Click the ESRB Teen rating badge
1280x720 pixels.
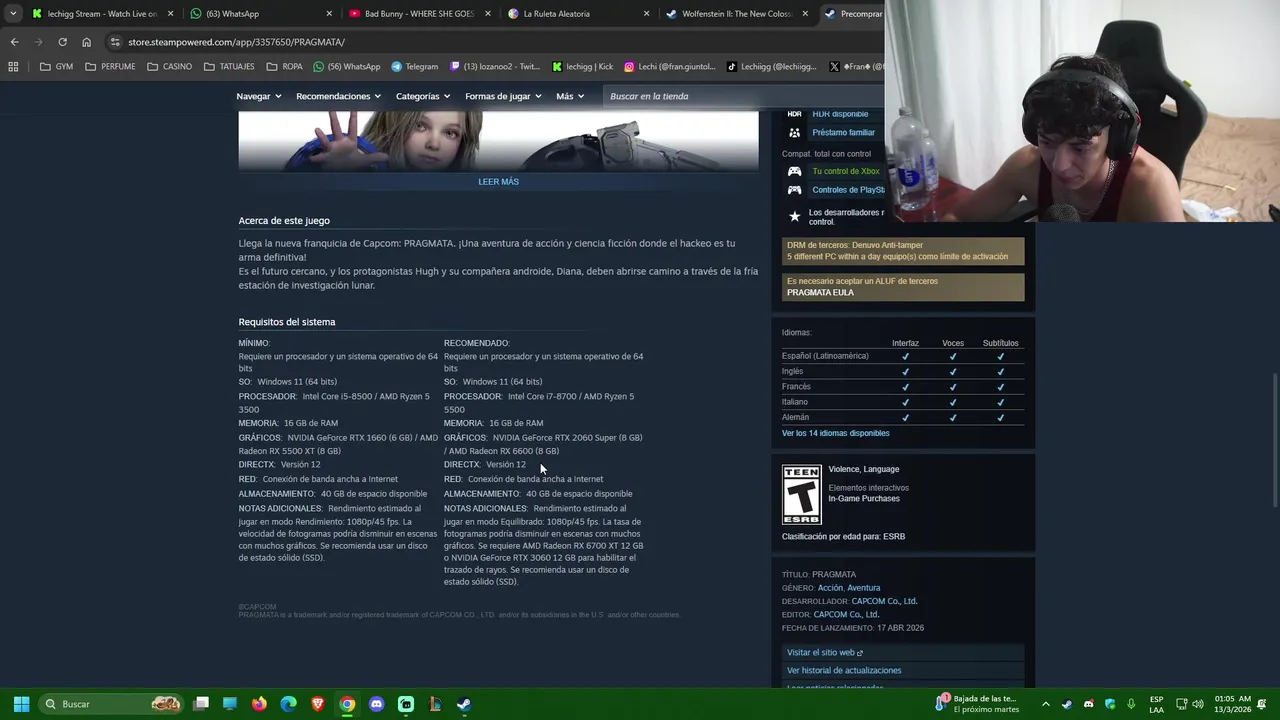click(801, 494)
